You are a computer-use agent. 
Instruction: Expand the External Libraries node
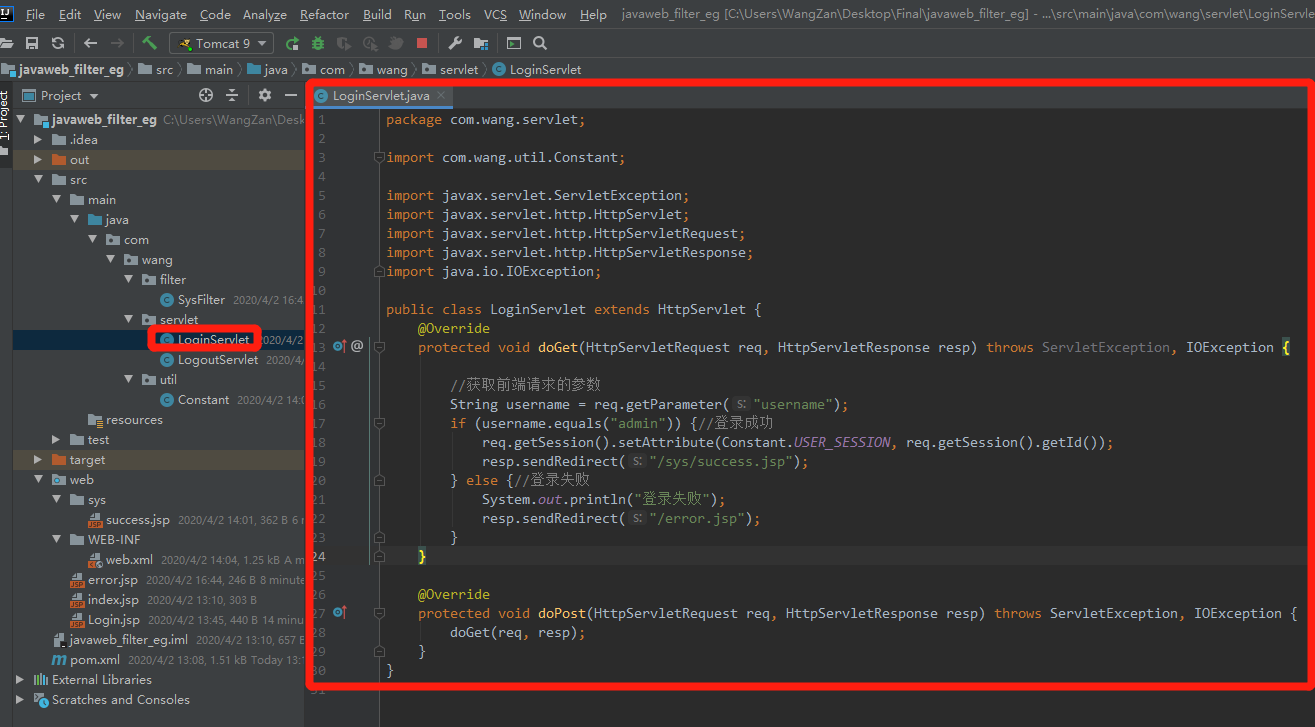20,679
